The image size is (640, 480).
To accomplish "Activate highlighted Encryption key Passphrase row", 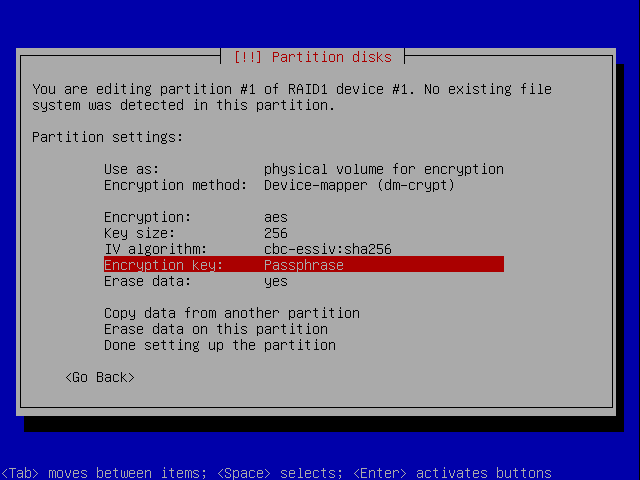I will pos(304,264).
